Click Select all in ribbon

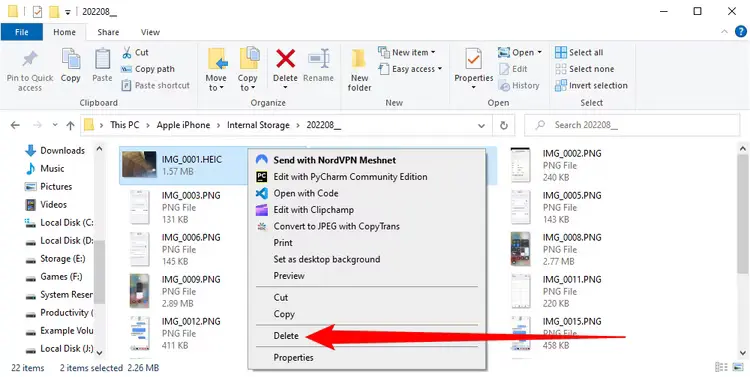(x=579, y=52)
